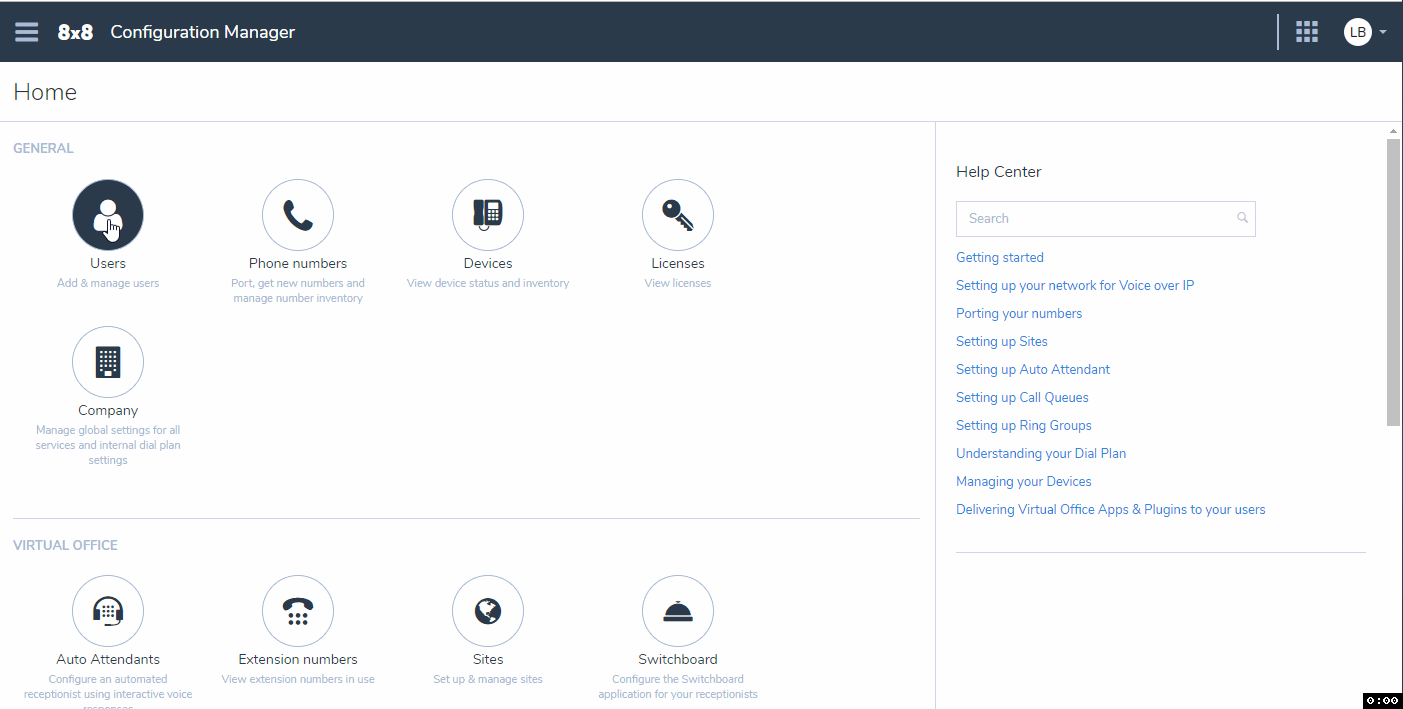Click the Company label
Viewport: 1403px width, 709px height.
[108, 410]
